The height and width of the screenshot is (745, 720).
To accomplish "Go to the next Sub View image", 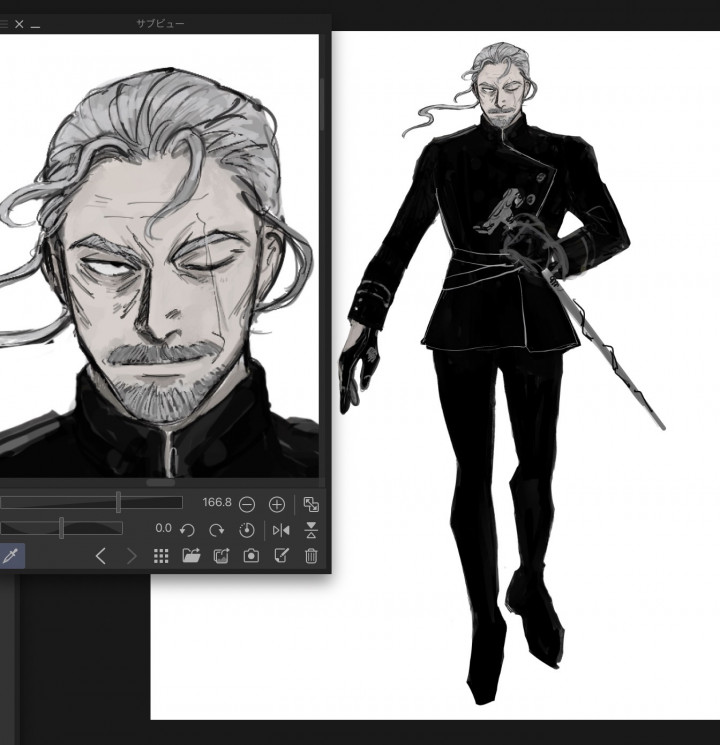I will tap(131, 557).
